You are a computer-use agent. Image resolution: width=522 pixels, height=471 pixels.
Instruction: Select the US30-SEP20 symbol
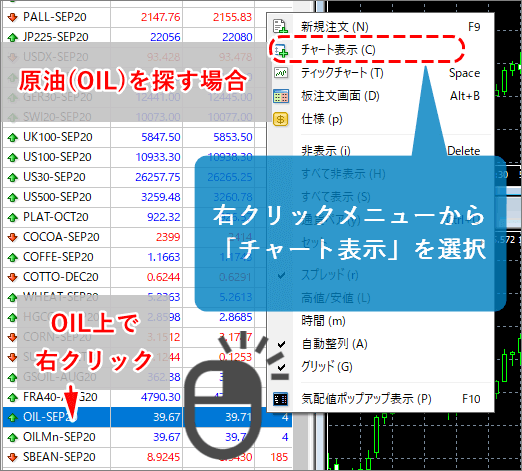pyautogui.click(x=54, y=177)
